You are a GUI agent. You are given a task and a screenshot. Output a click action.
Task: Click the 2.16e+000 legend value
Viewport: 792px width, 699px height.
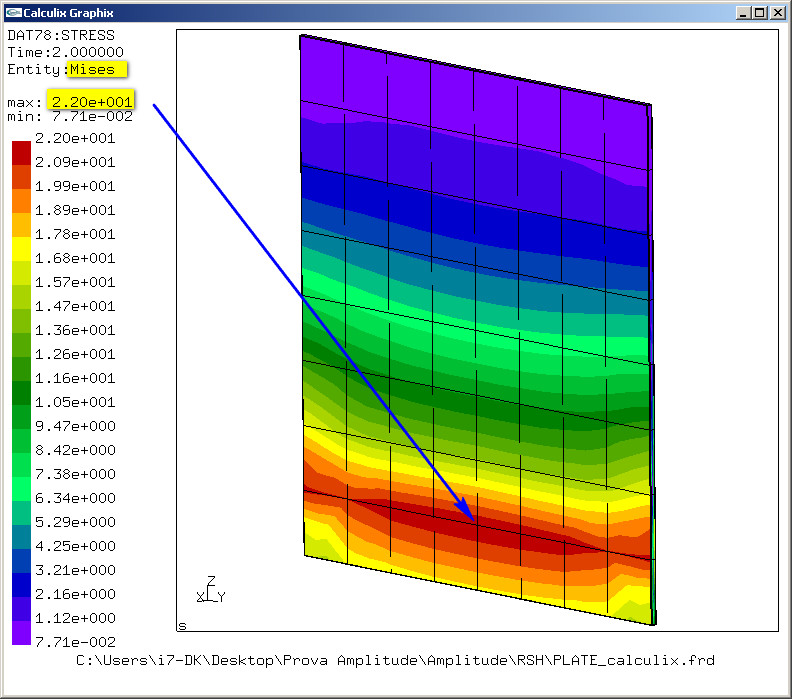75,594
